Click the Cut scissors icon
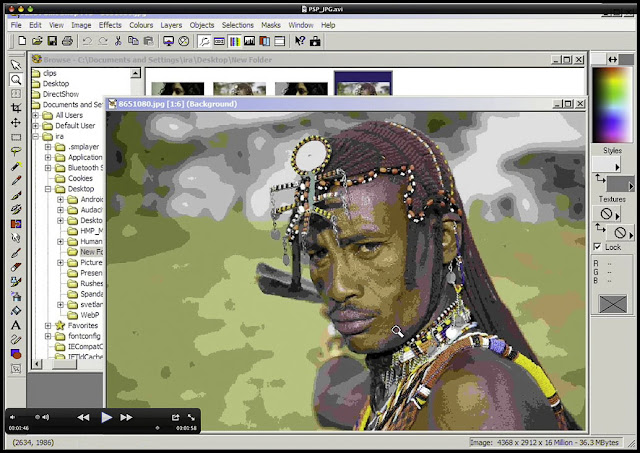 coord(118,41)
